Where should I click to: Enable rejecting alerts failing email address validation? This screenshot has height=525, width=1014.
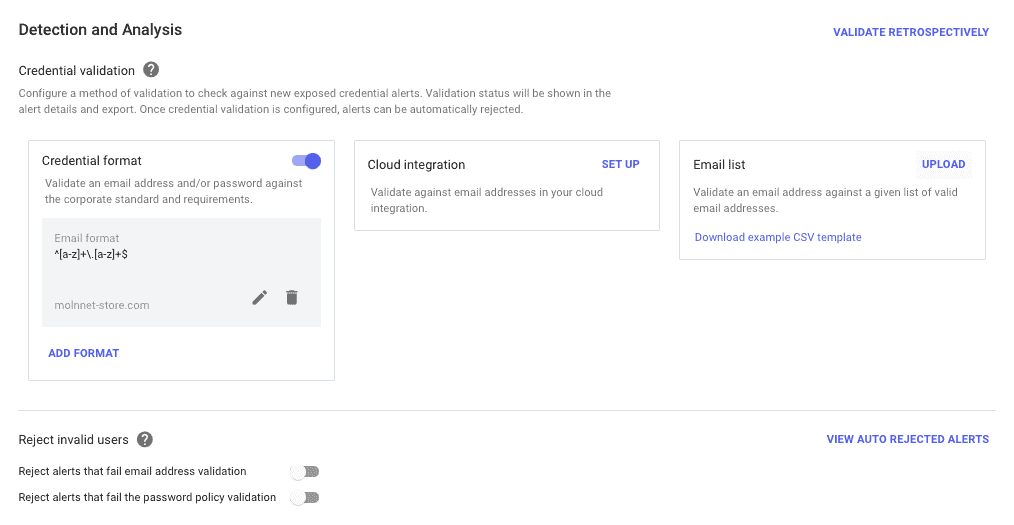pos(305,472)
